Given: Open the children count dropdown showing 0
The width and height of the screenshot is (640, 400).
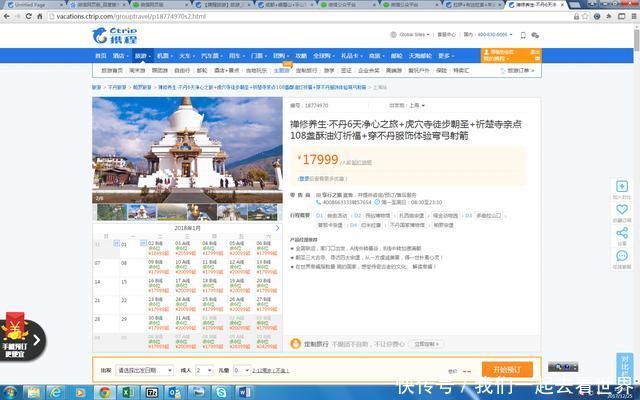Looking at the screenshot, I should click(x=241, y=370).
